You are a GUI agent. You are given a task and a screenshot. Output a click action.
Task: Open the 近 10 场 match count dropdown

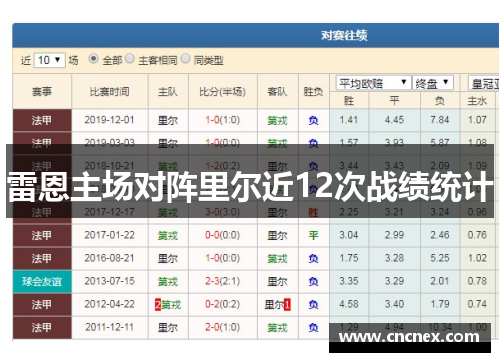[x=49, y=60]
